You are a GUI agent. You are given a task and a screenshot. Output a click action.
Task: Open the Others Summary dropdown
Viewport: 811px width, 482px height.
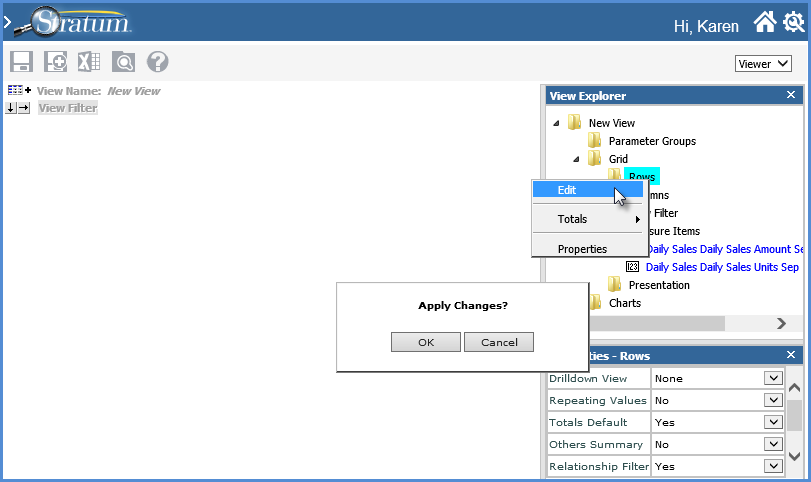[x=773, y=444]
